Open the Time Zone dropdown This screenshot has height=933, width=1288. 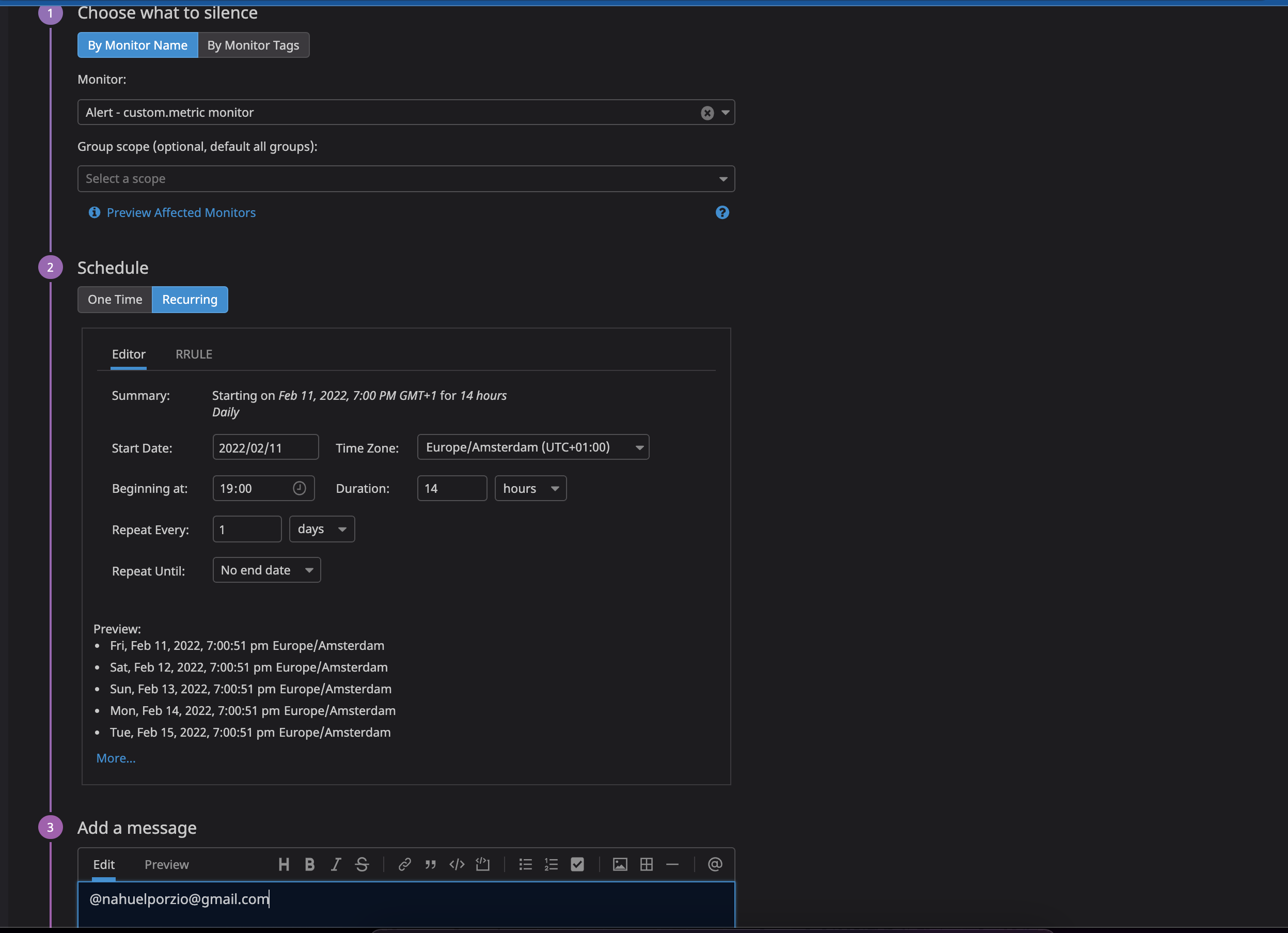coord(532,447)
